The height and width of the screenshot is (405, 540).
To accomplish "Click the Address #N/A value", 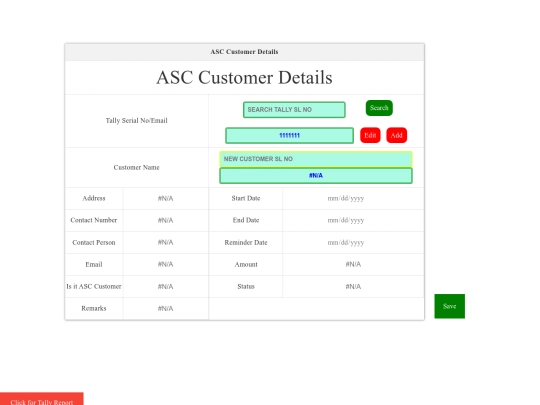I will (x=165, y=198).
